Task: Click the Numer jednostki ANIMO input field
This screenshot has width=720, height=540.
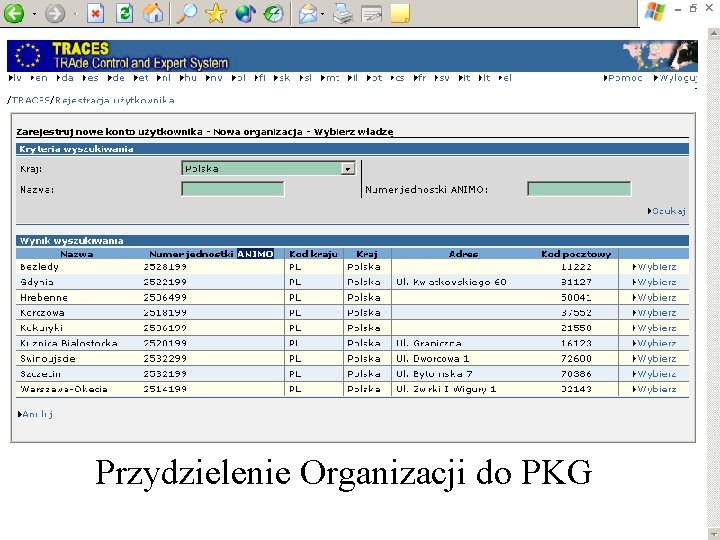Action: coord(579,189)
